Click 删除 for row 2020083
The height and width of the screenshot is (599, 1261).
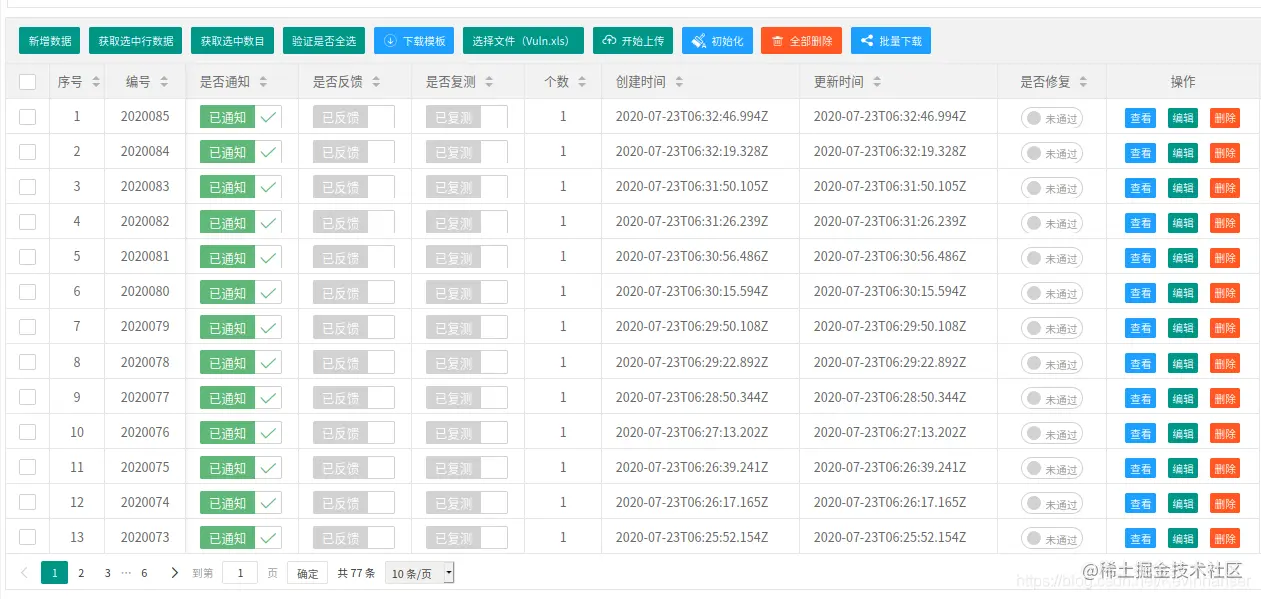(x=1225, y=188)
